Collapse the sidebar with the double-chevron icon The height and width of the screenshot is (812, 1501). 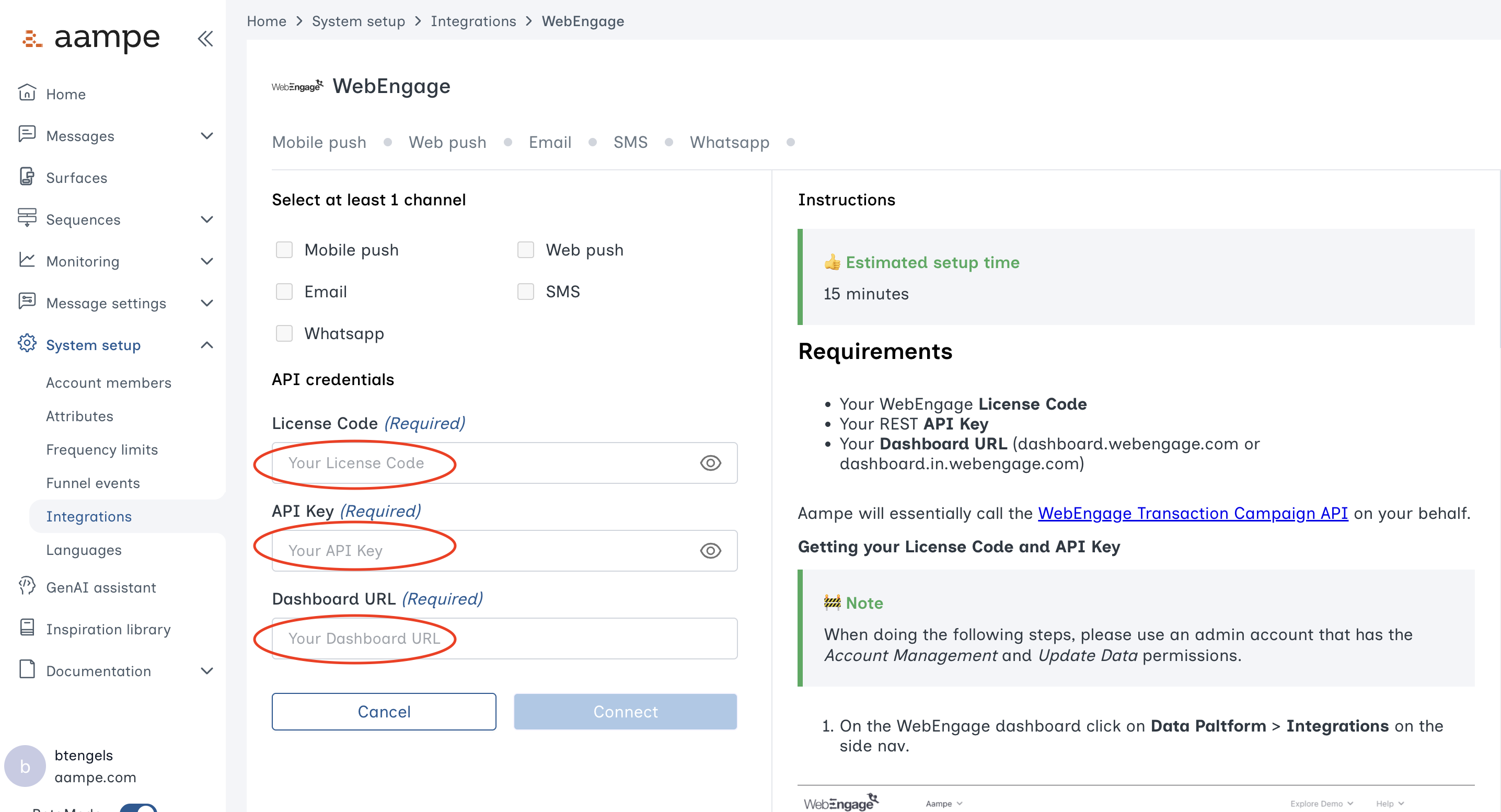205,39
